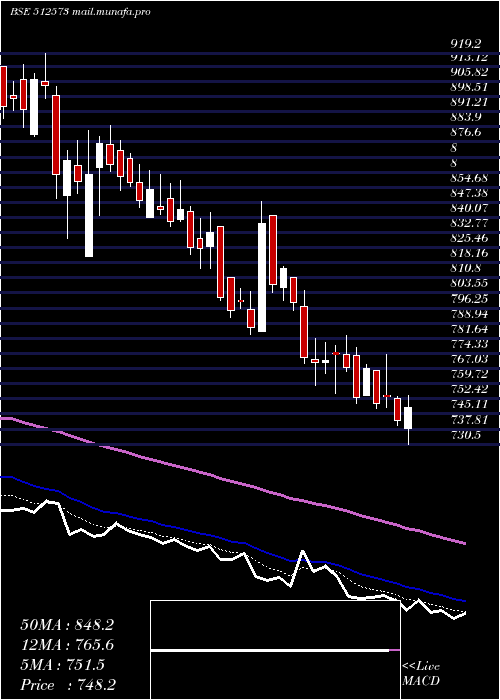This screenshot has width=500, height=700.
Task: Click the 767.03 price label
Action: (x=469, y=359)
